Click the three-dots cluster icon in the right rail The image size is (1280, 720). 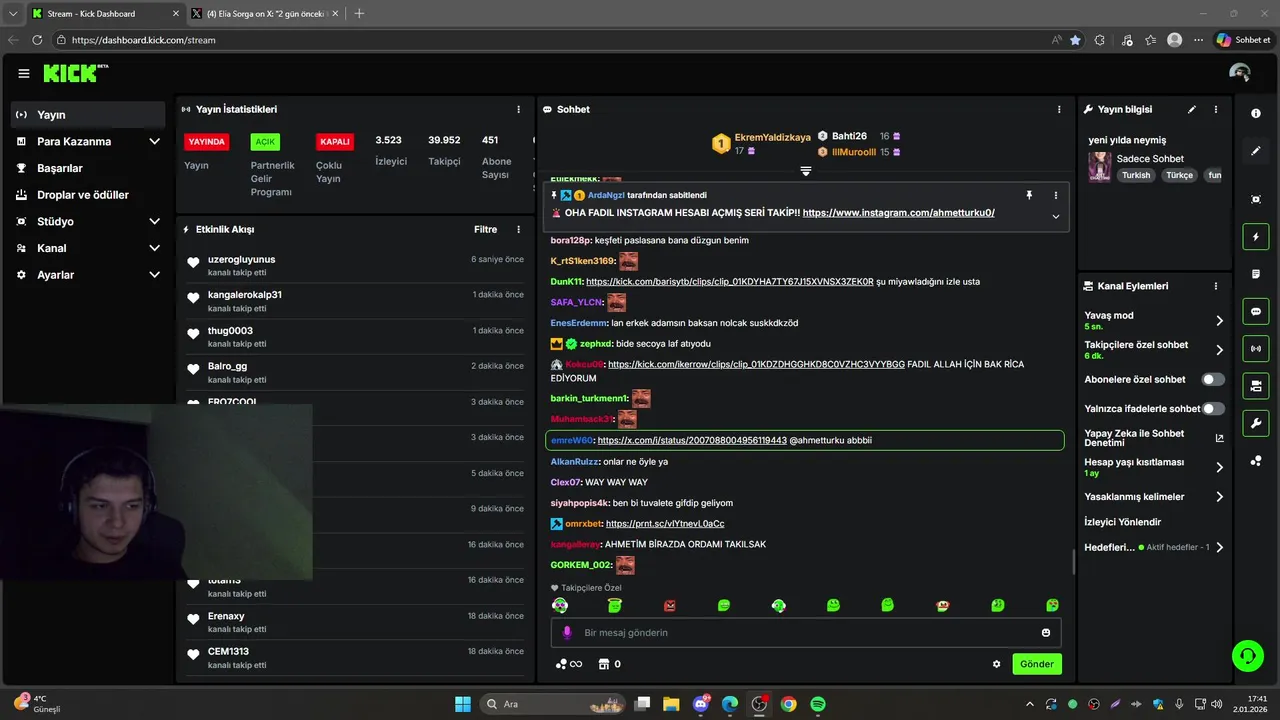coord(1256,461)
